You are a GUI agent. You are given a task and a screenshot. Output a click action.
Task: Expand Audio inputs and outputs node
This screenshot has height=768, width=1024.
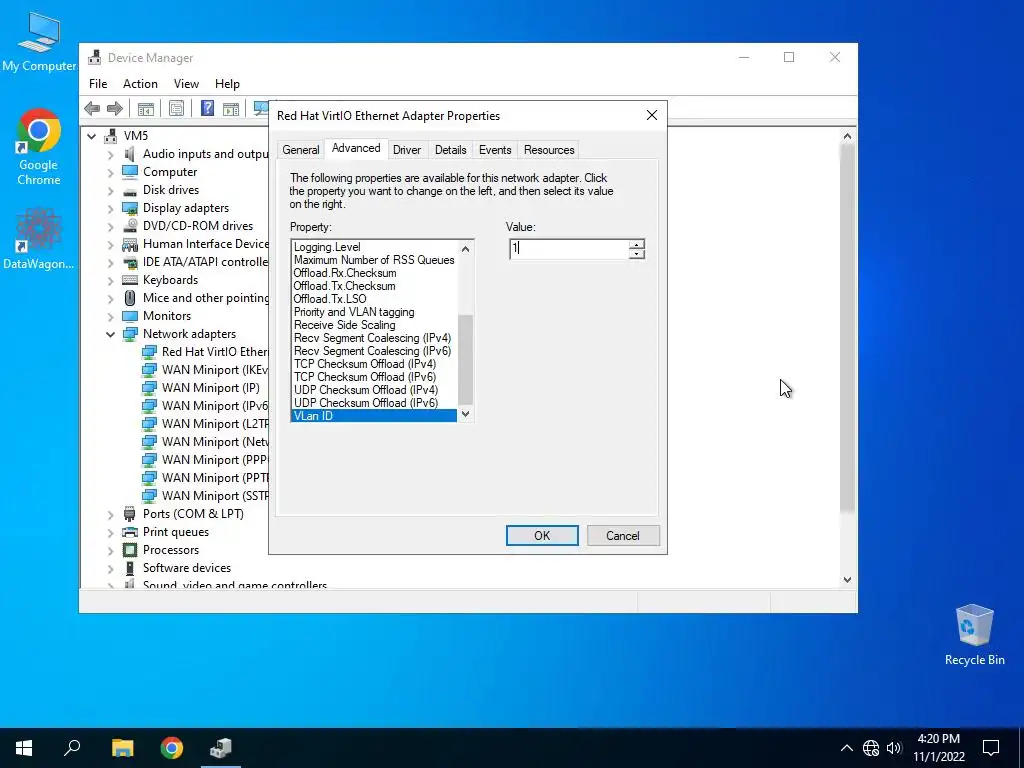[x=110, y=155]
